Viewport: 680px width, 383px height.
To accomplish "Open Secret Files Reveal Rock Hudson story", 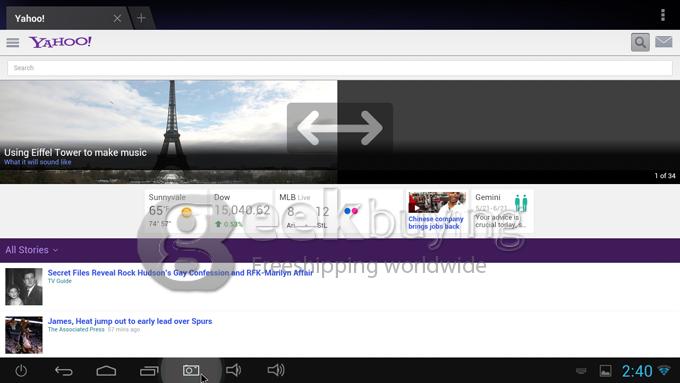I will coord(180,273).
